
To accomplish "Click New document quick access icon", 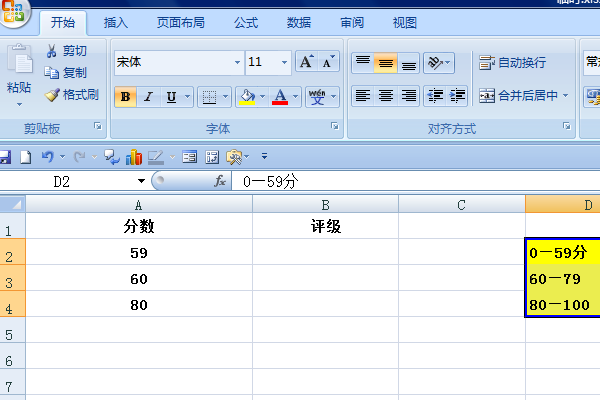I will click(x=26, y=157).
